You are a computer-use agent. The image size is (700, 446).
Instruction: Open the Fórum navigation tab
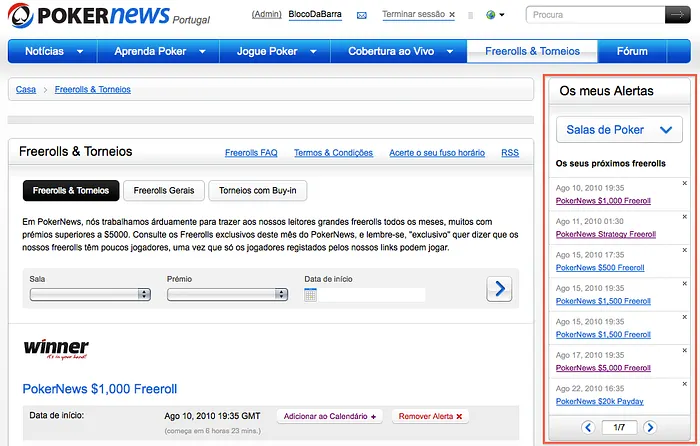[632, 51]
